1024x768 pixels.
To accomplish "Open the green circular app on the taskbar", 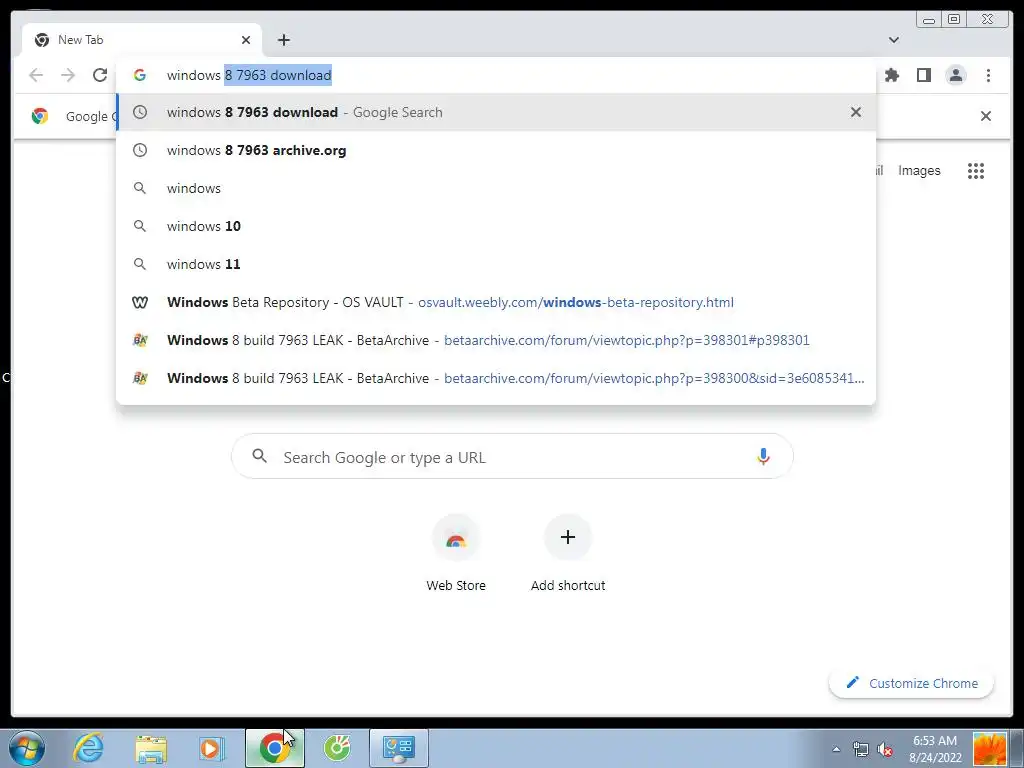I will coord(337,748).
